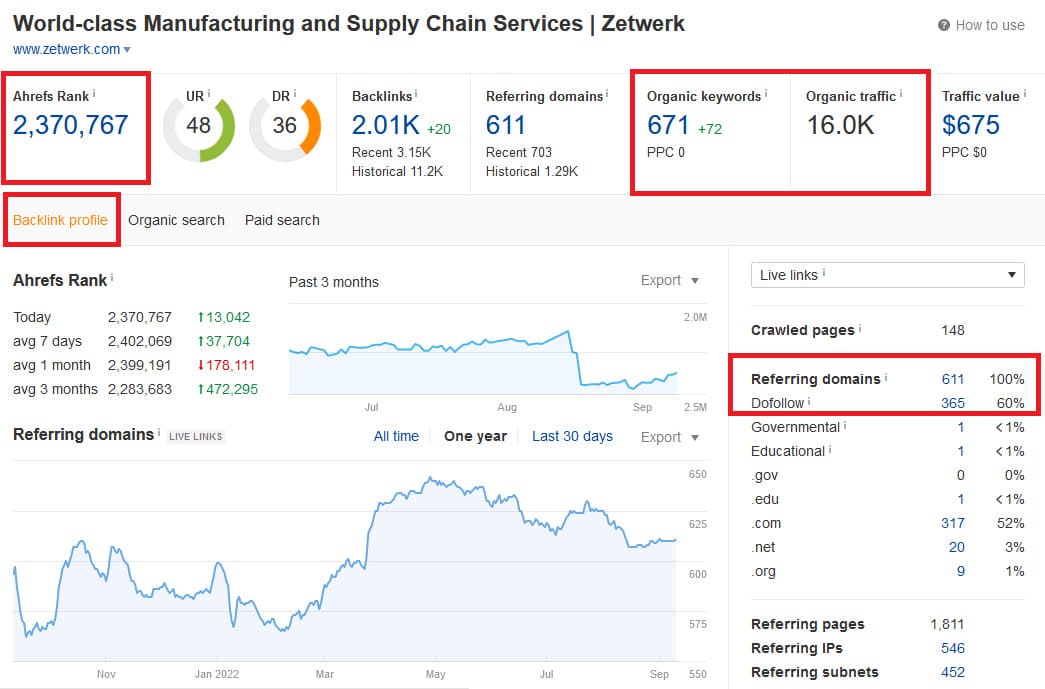Open the Paid search tab
This screenshot has height=689, width=1045.
click(x=281, y=220)
